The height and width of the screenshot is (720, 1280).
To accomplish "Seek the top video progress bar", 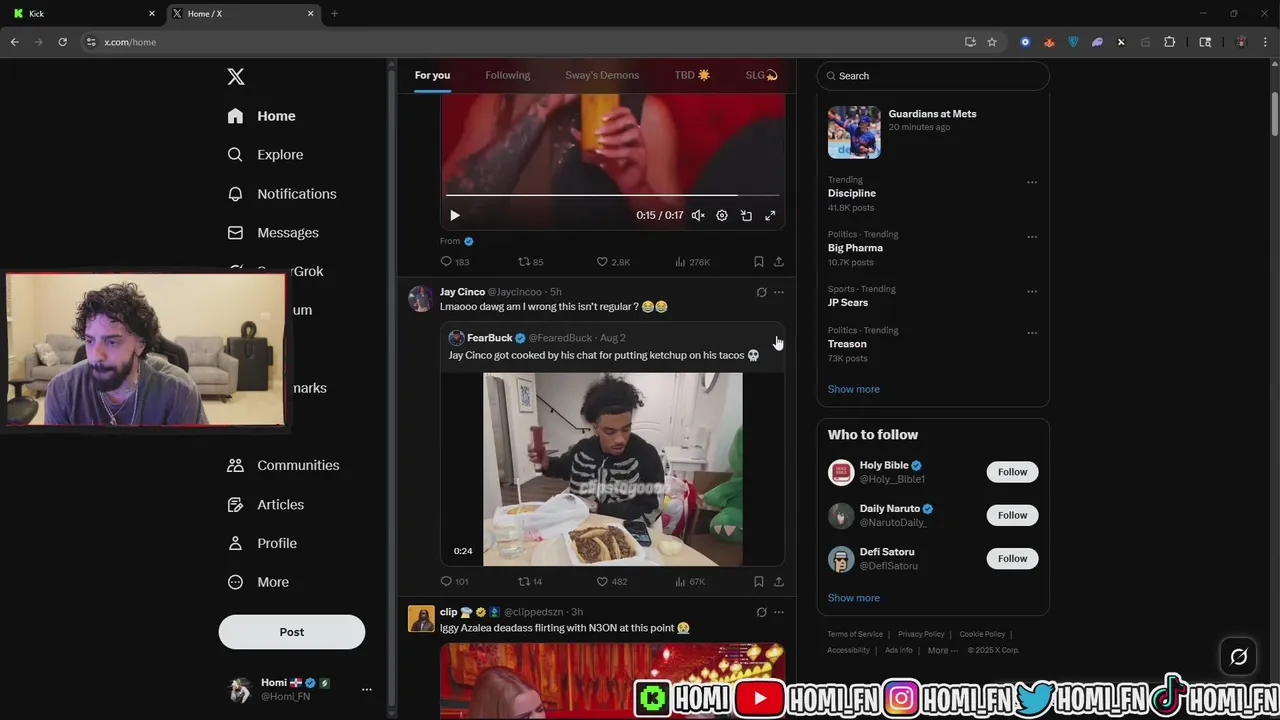I will tap(612, 195).
